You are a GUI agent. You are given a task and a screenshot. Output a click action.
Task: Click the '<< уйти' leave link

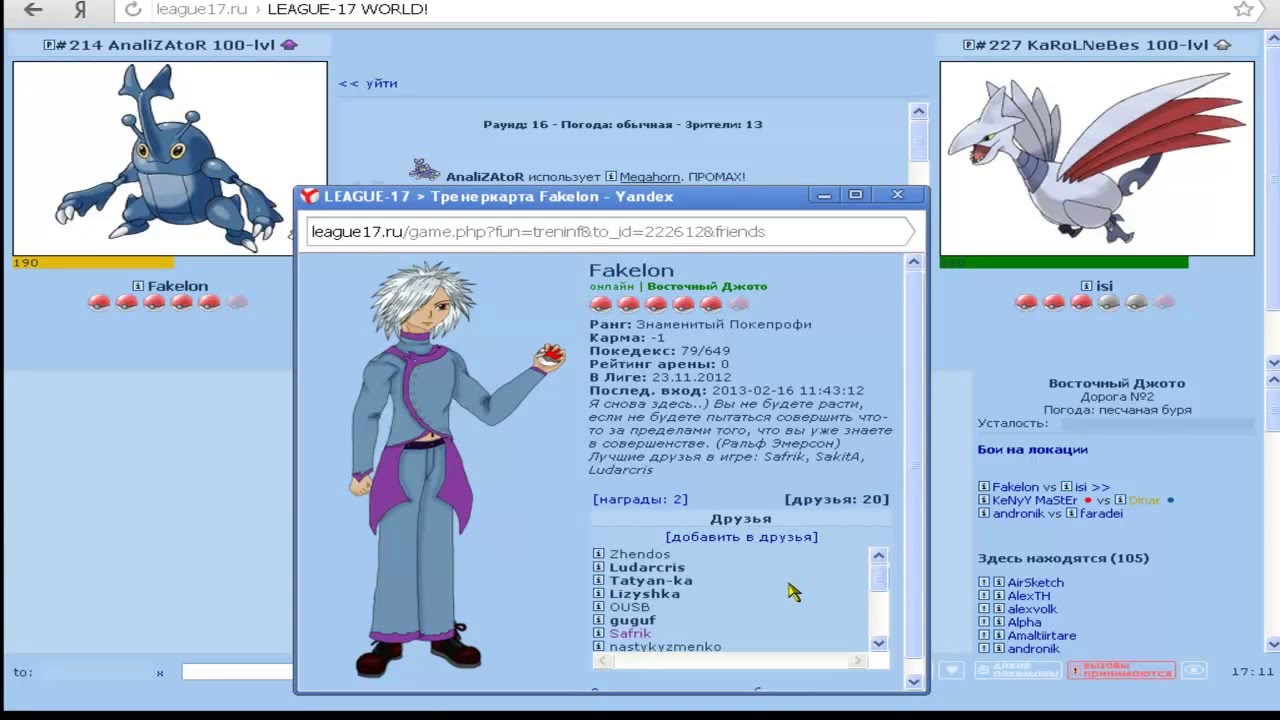pos(368,83)
